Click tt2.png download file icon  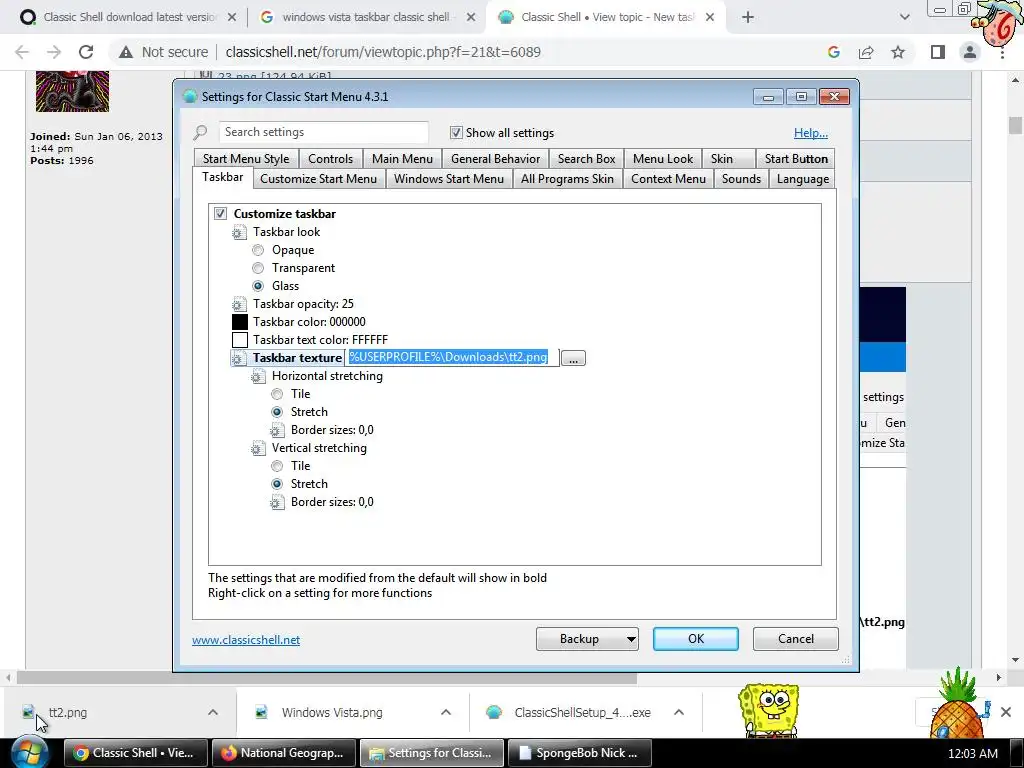pos(28,712)
